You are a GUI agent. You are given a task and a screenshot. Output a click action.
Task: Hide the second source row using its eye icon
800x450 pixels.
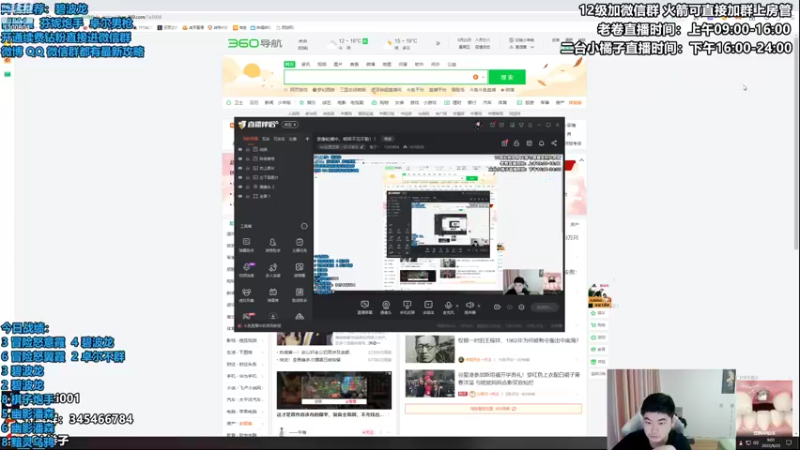(240, 159)
